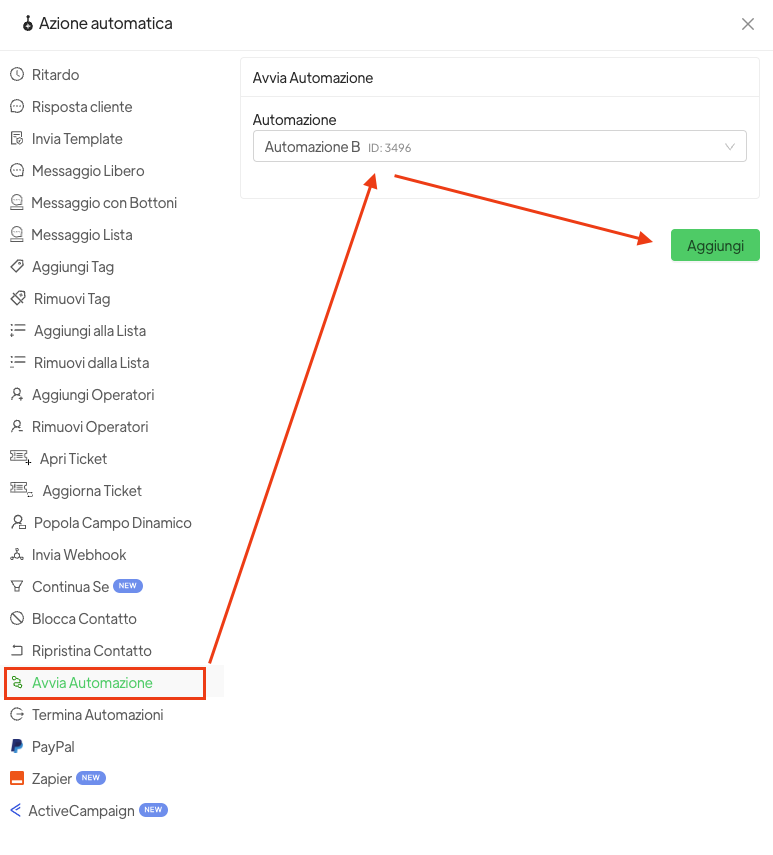773x855 pixels.
Task: Click the ActiveCampaign arrow icon
Action: (x=15, y=811)
